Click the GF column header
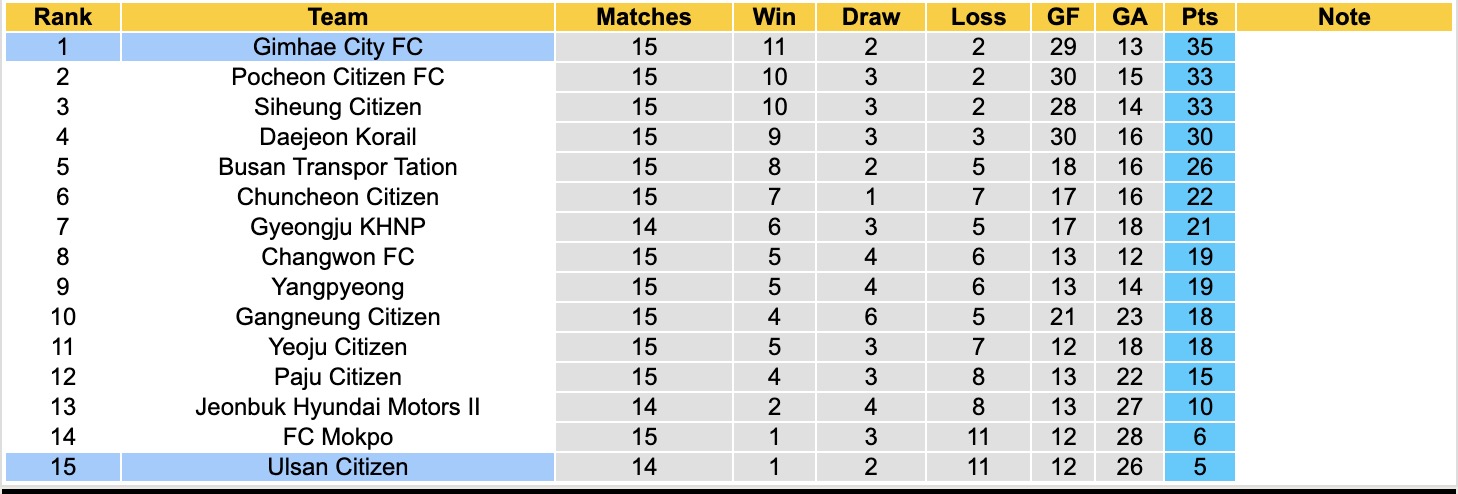Screen dimensions: 1458x494 1064,17
